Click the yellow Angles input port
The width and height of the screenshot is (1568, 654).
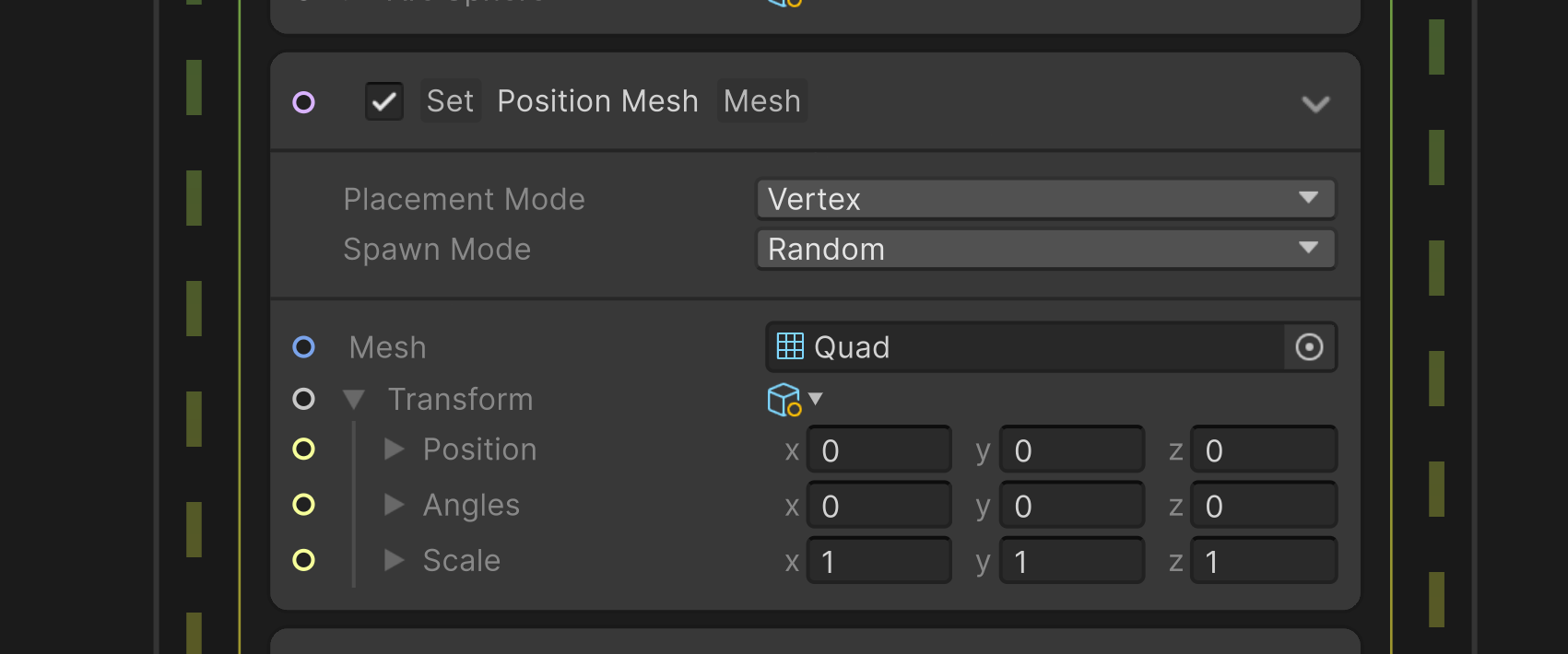pos(303,505)
